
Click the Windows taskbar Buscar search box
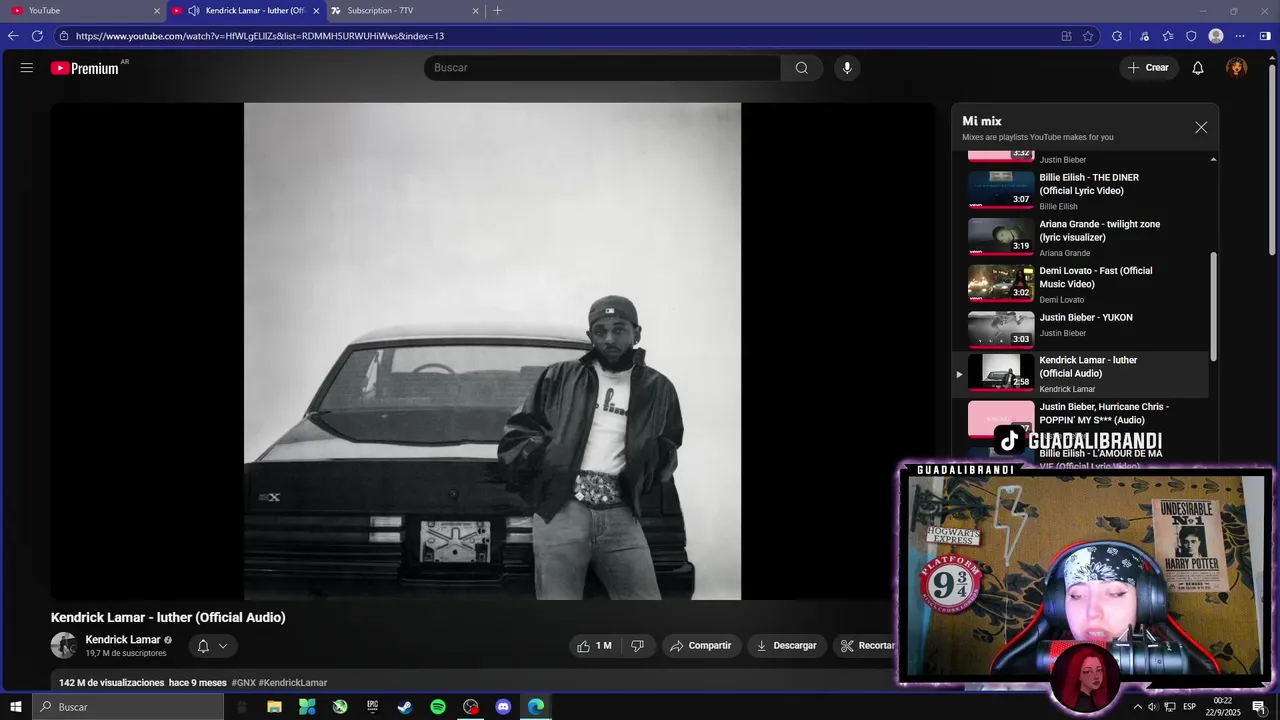(128, 707)
